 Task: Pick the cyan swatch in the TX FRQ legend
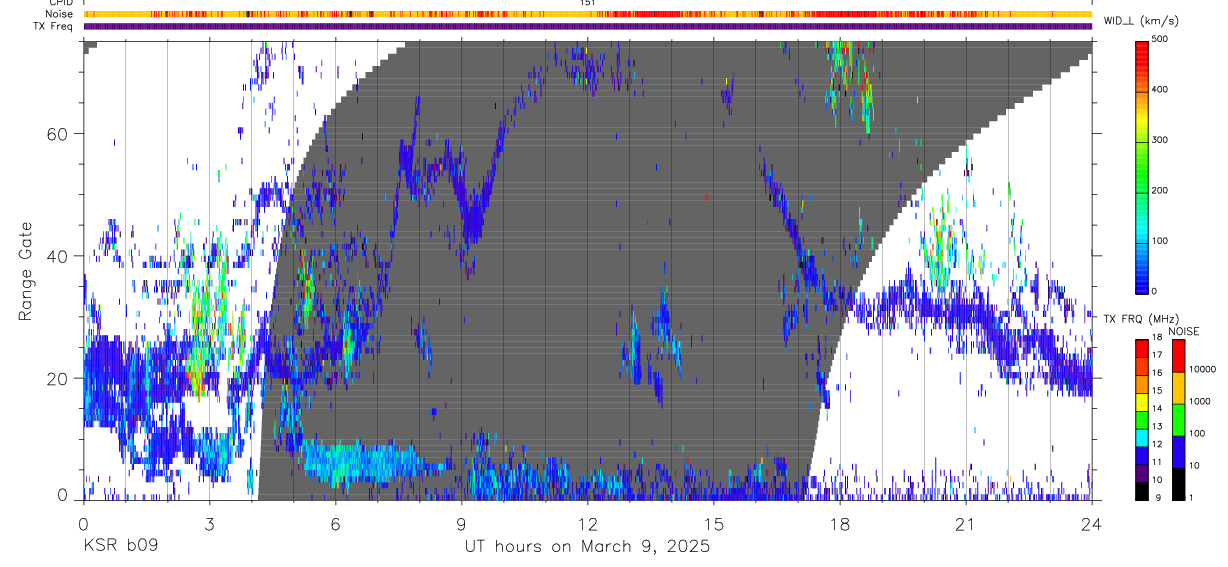[x=1141, y=436]
